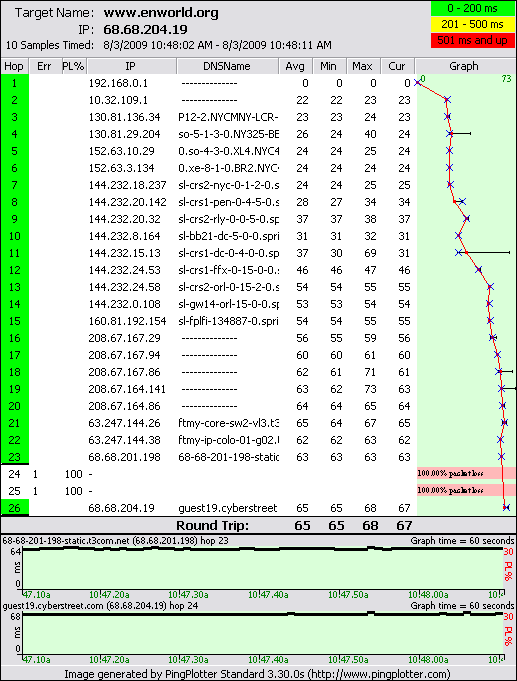Click DNS name so-5-1-3-0.NY325-BE
The height and width of the screenshot is (681, 517).
tap(229, 134)
